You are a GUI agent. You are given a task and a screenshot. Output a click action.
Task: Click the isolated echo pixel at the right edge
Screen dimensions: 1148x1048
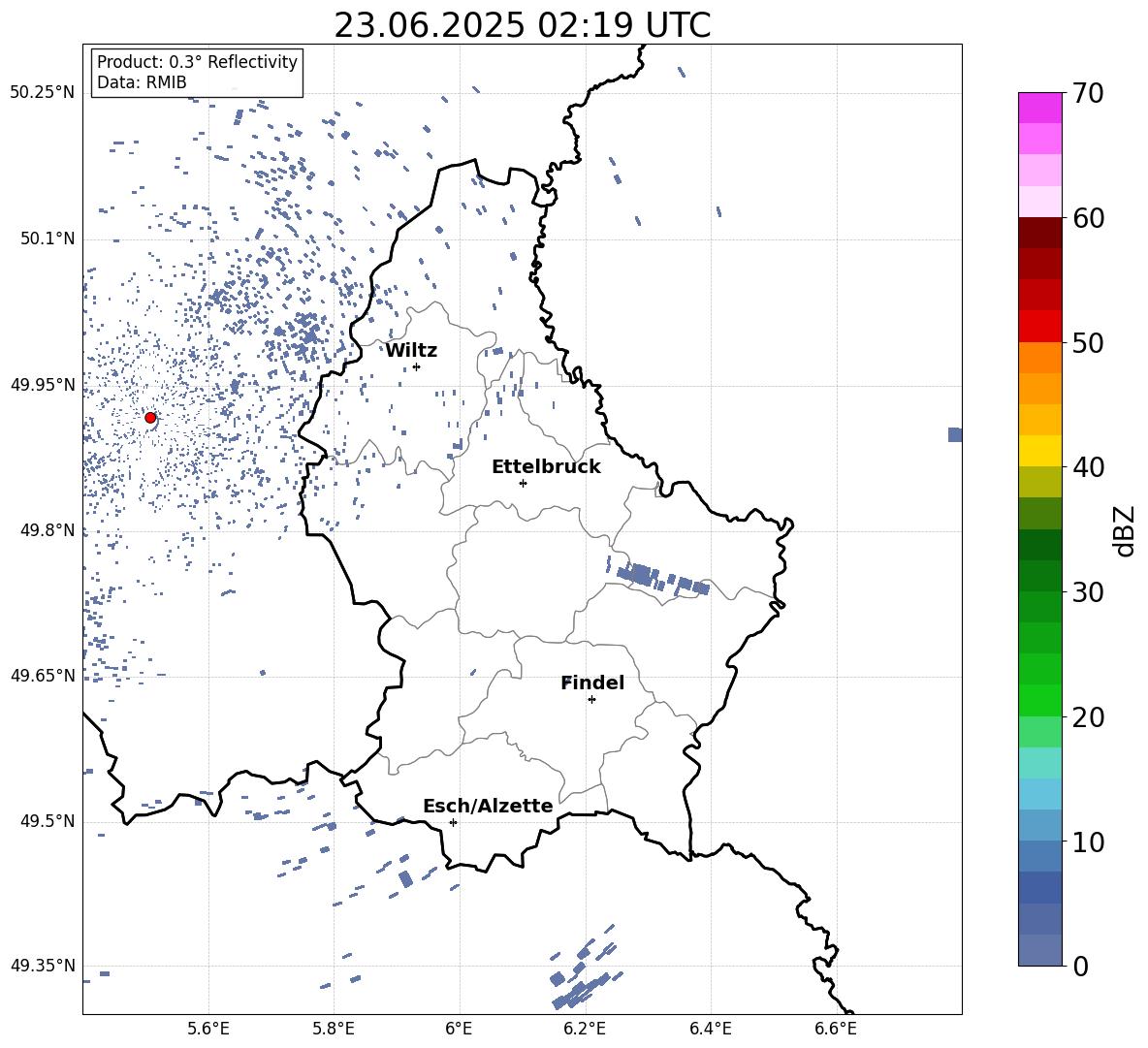pos(955,434)
